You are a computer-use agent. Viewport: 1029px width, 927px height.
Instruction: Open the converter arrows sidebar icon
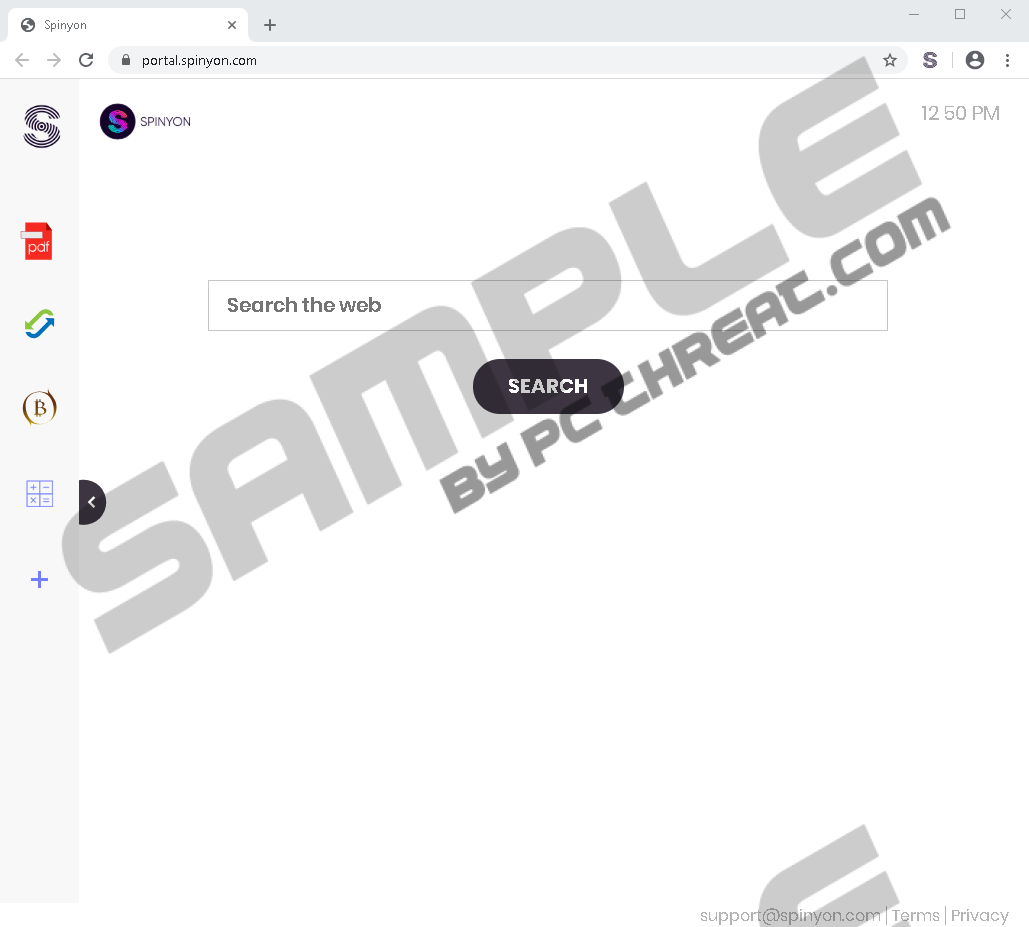39,324
